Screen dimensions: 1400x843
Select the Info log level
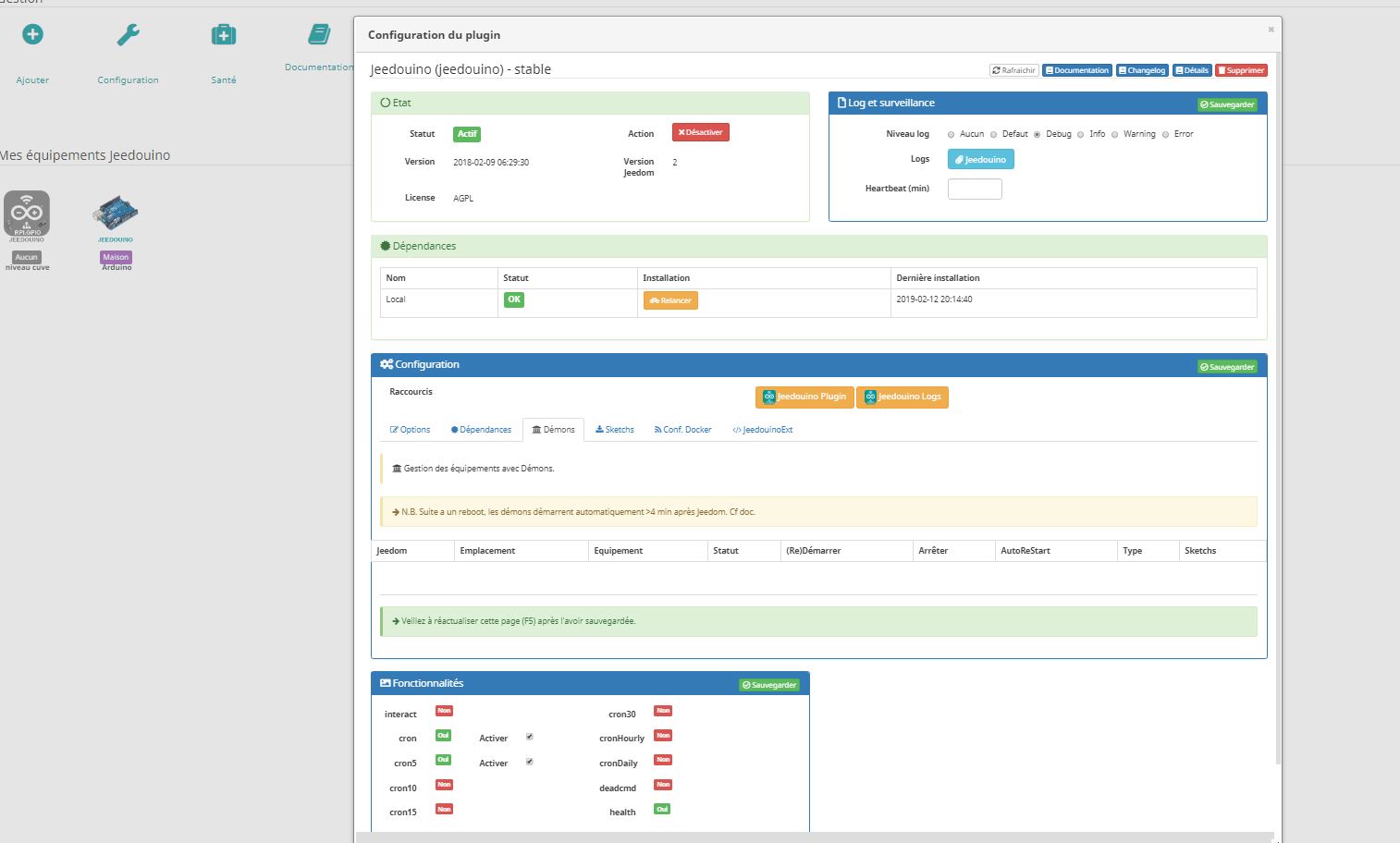point(1080,135)
